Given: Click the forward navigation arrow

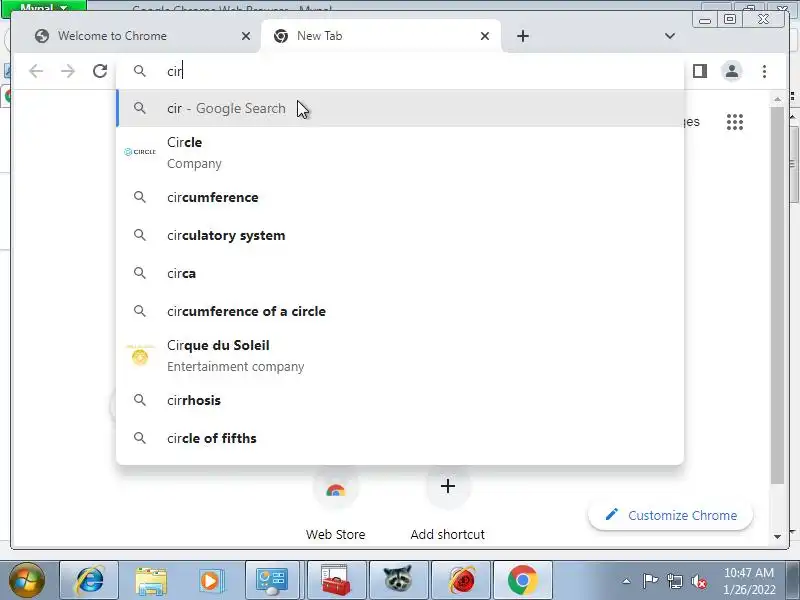Looking at the screenshot, I should click(x=68, y=71).
